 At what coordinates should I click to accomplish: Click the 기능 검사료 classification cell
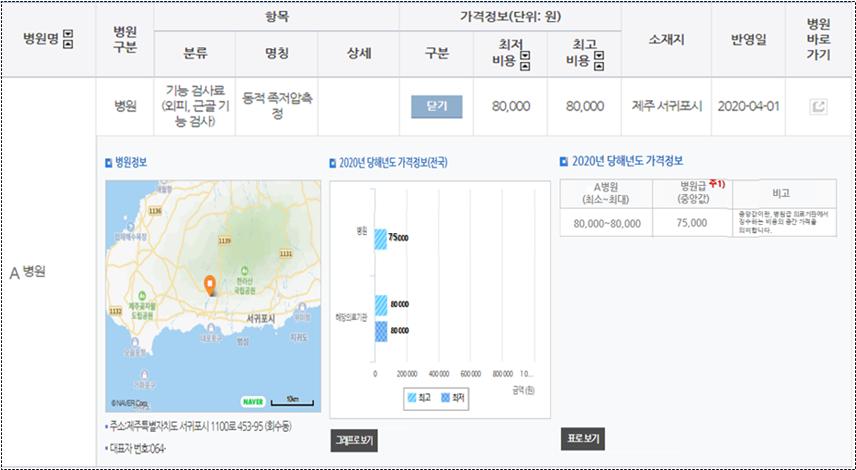[195, 106]
